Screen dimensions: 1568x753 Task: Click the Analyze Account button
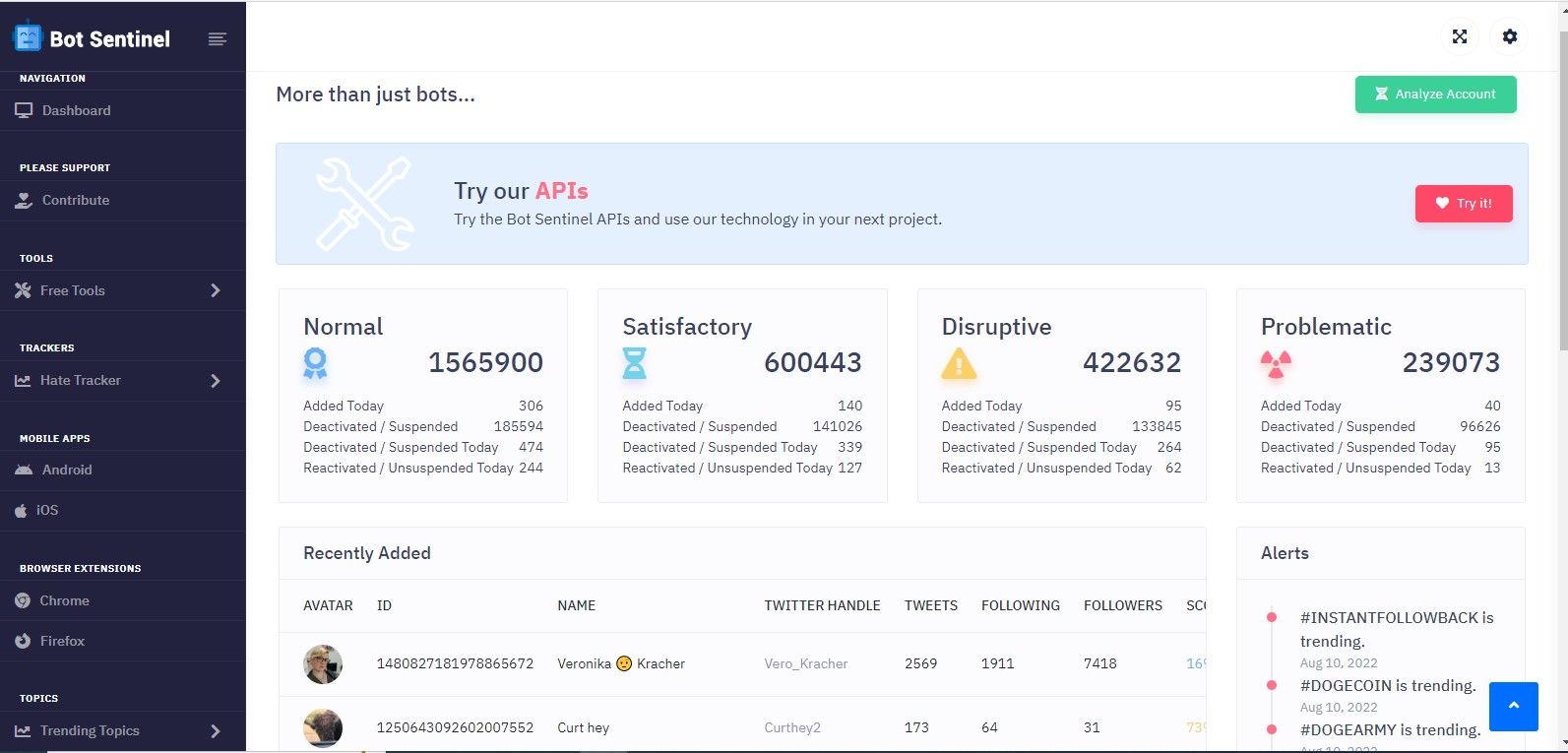click(x=1435, y=94)
